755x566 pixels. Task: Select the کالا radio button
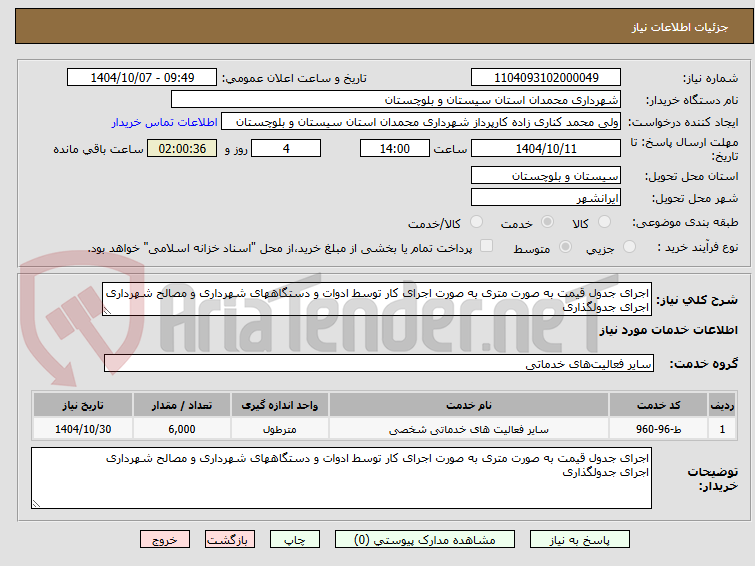tap(604, 222)
